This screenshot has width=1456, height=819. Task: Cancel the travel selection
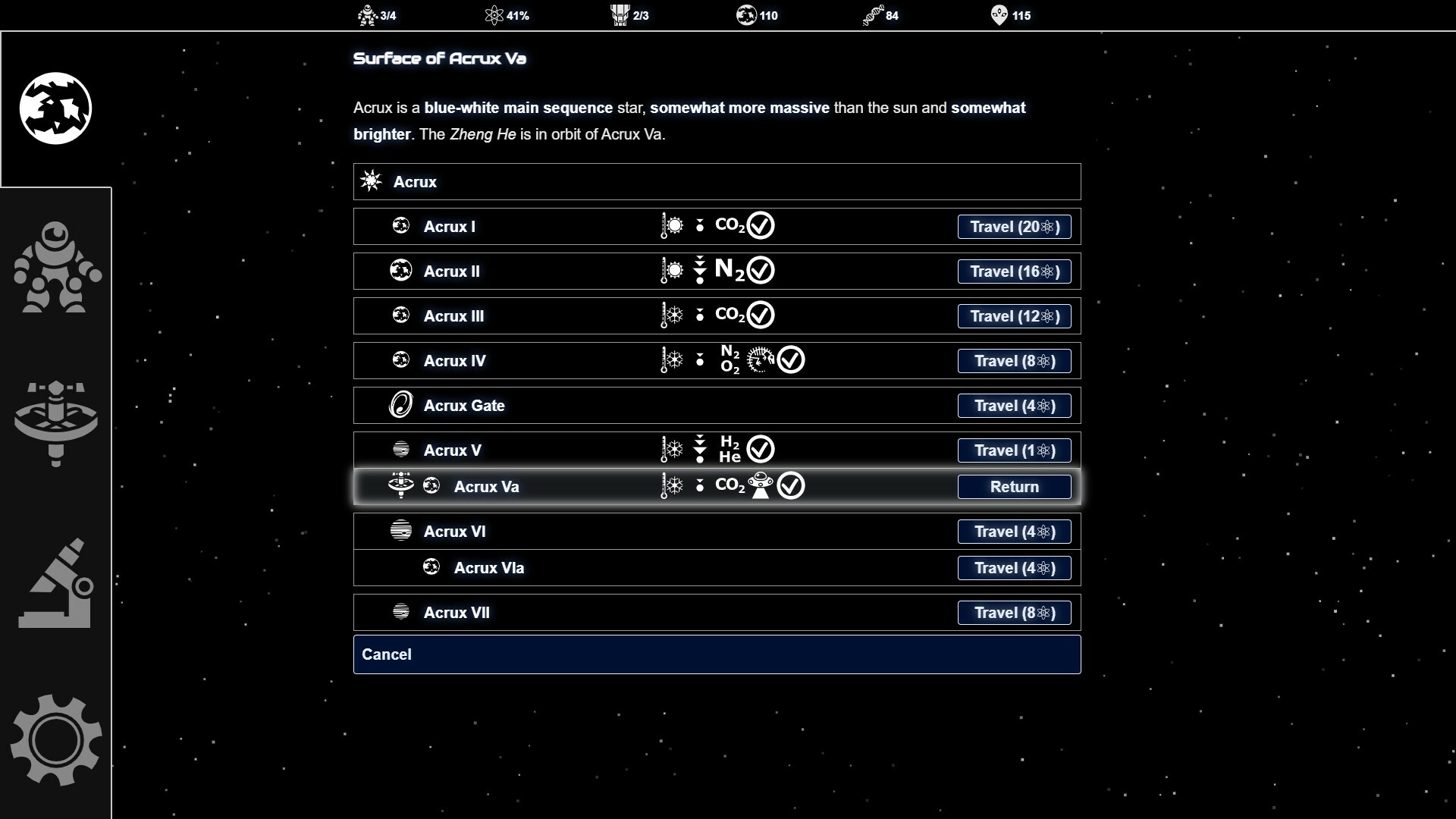(x=716, y=654)
